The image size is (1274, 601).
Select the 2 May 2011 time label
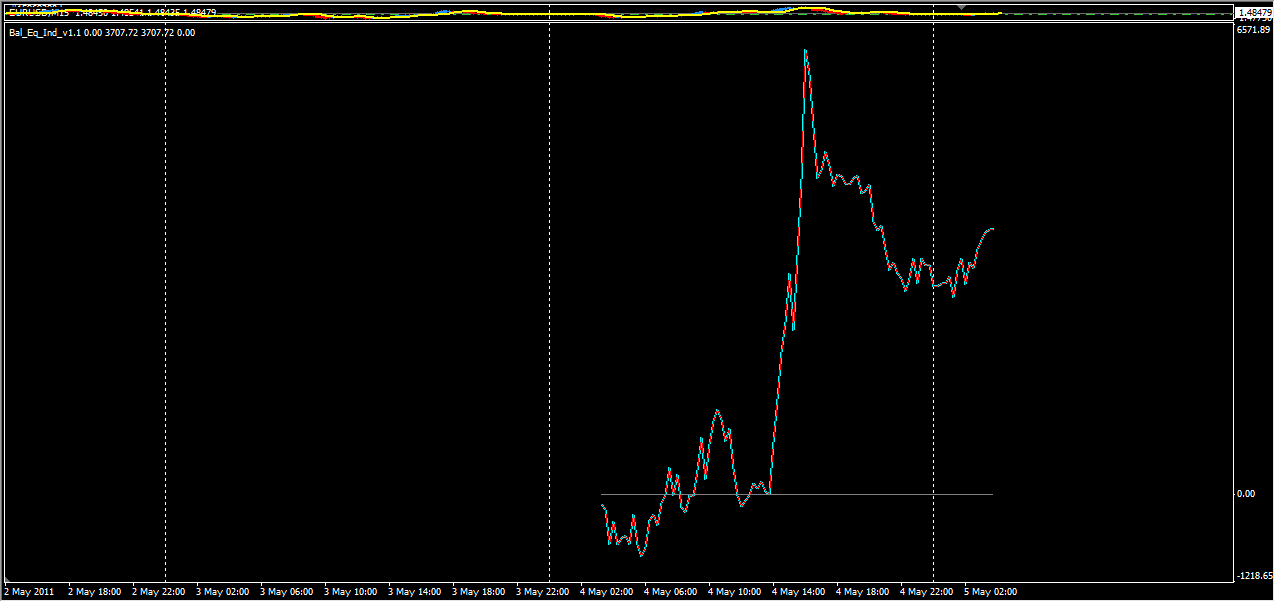click(29, 592)
